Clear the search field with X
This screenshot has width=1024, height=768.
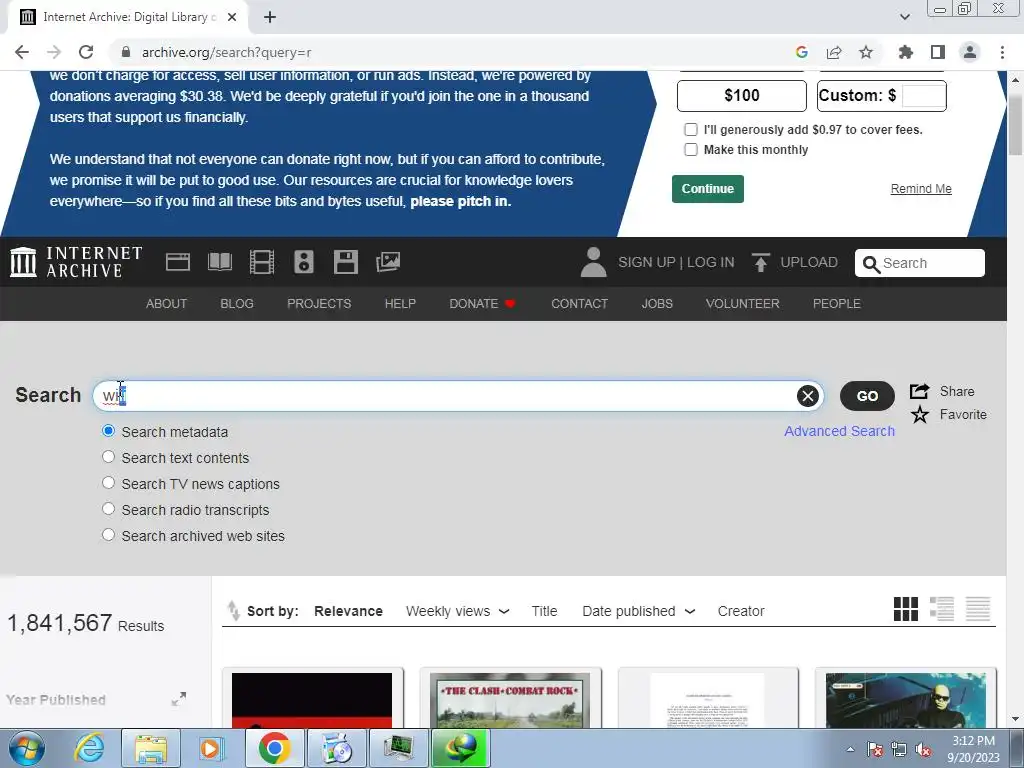coord(808,396)
